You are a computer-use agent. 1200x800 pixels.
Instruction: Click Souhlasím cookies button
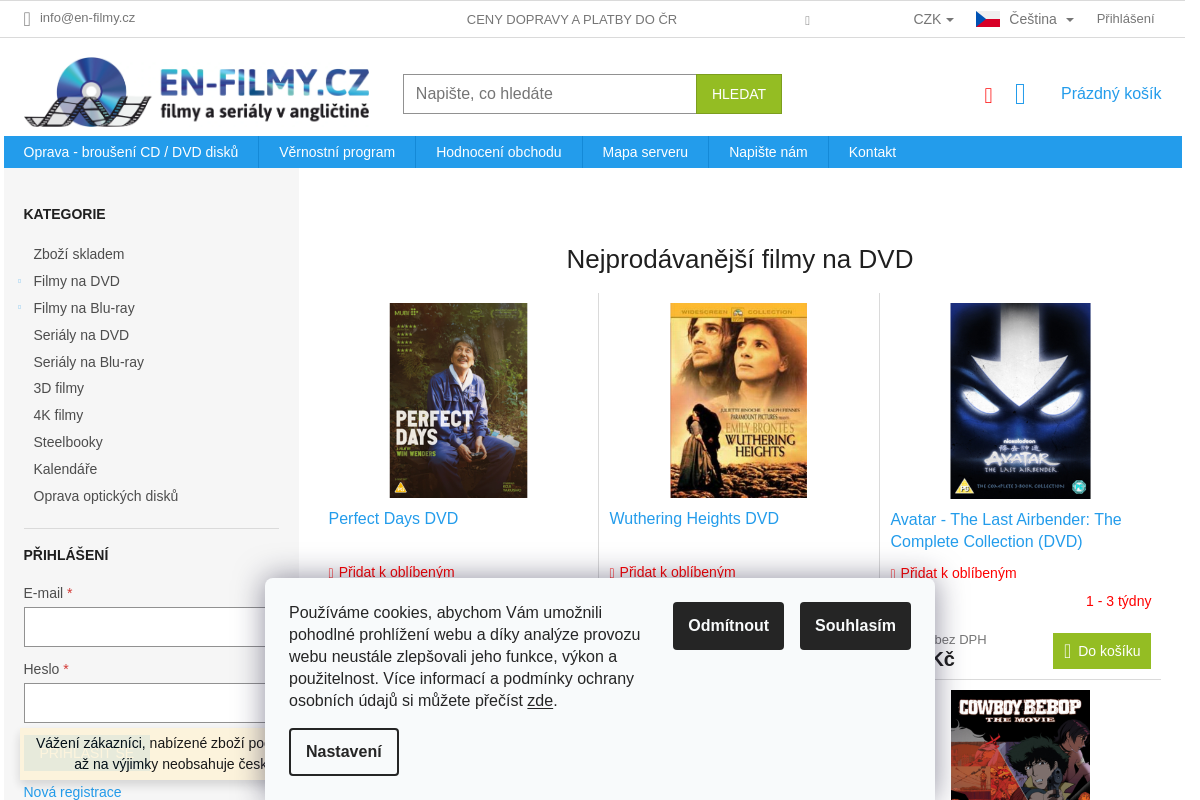tap(855, 626)
